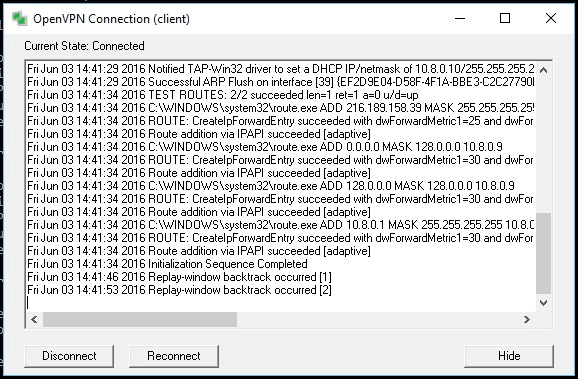Image resolution: width=578 pixels, height=379 pixels.
Task: Click the Reconnect button
Action: point(174,356)
